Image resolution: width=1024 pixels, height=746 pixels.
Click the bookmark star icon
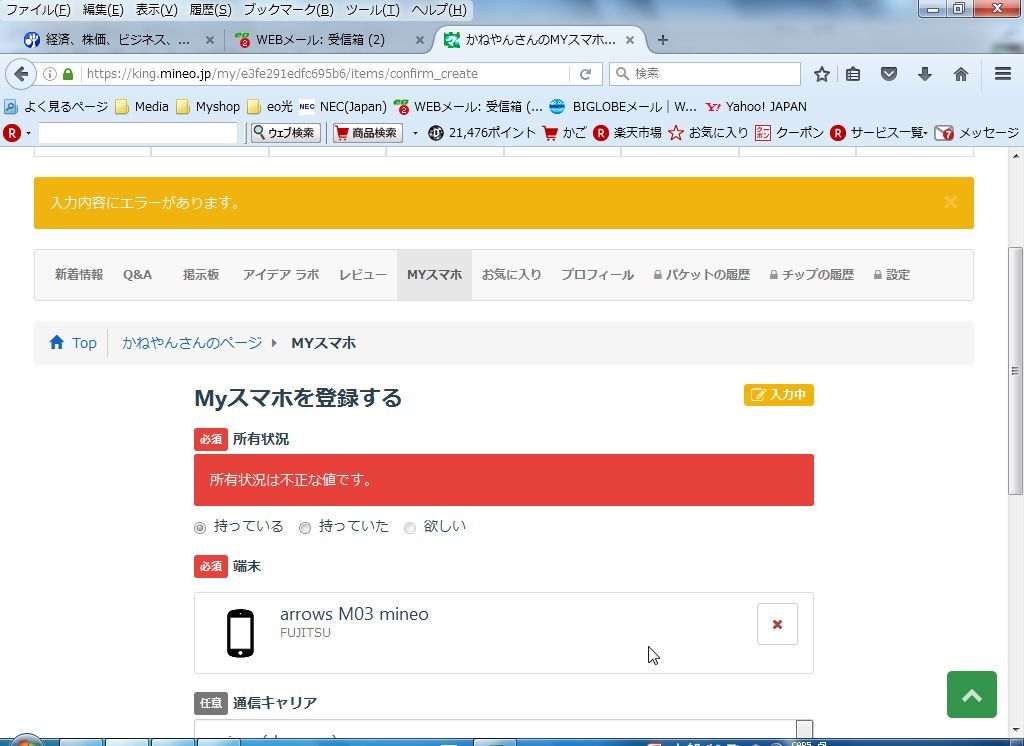tap(822, 74)
